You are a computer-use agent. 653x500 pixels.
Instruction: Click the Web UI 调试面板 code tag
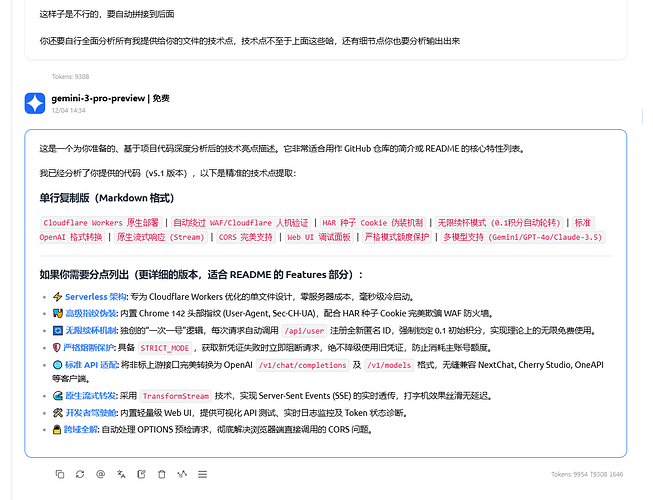pos(319,237)
